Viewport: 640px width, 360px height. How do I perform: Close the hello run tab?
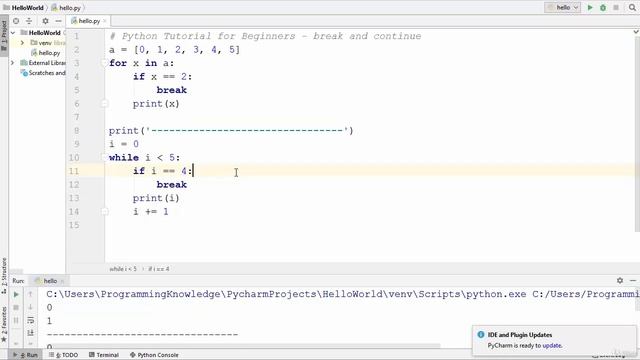[x=62, y=281]
